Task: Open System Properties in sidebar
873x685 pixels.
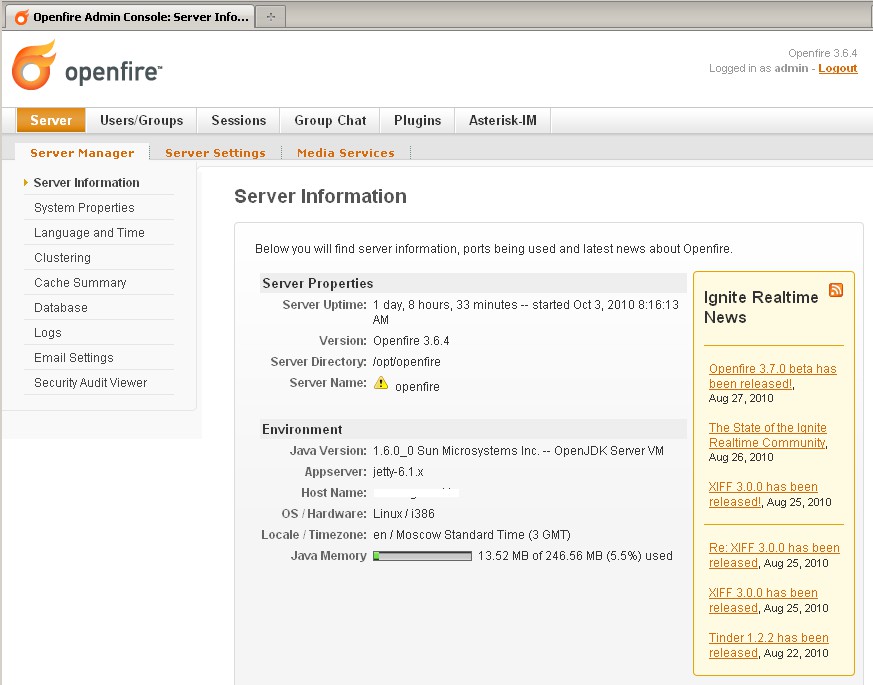Action: coord(84,208)
